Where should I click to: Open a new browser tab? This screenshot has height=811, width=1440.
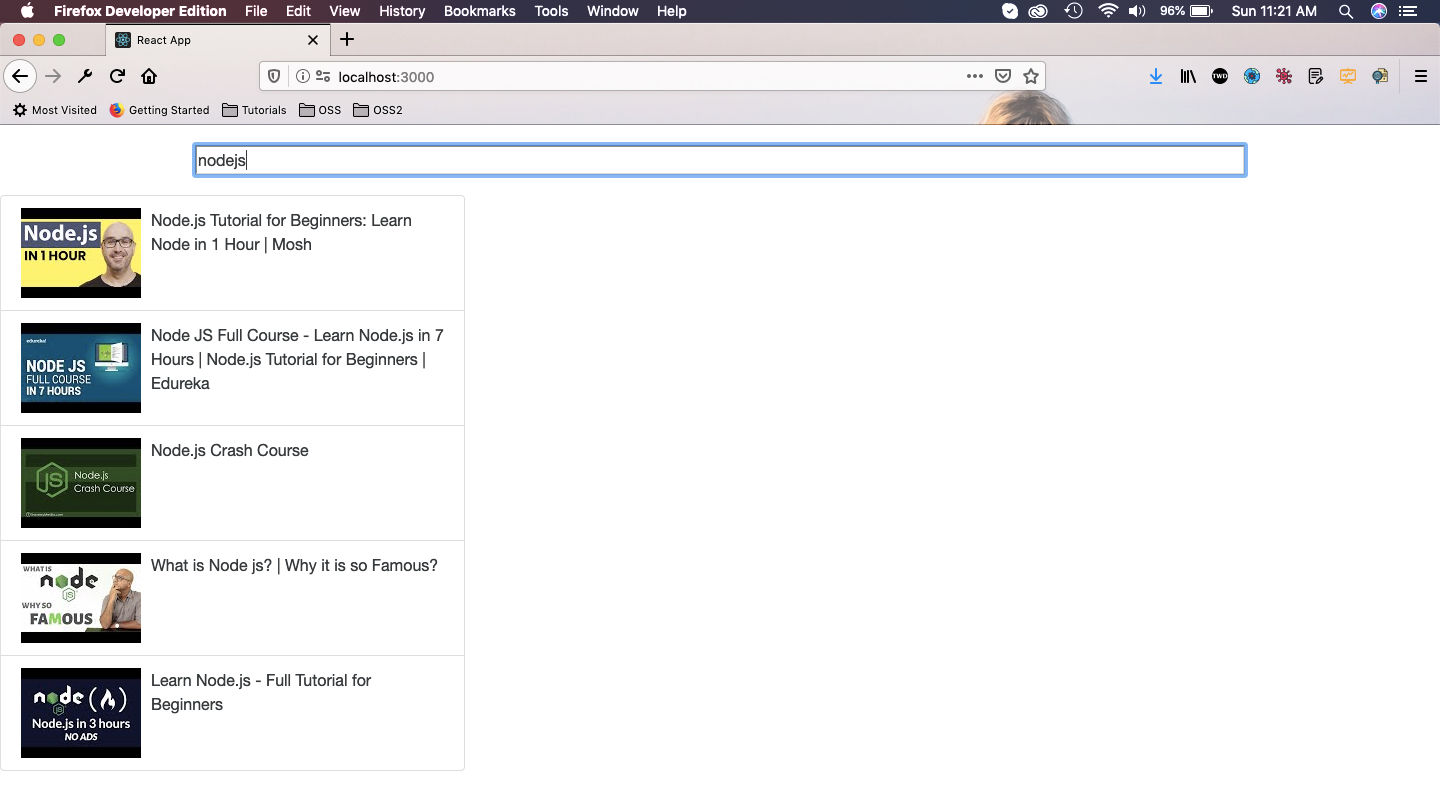[x=347, y=40]
